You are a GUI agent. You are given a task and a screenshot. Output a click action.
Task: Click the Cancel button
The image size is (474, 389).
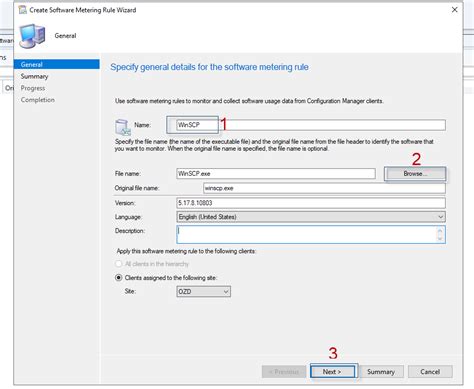[430, 372]
